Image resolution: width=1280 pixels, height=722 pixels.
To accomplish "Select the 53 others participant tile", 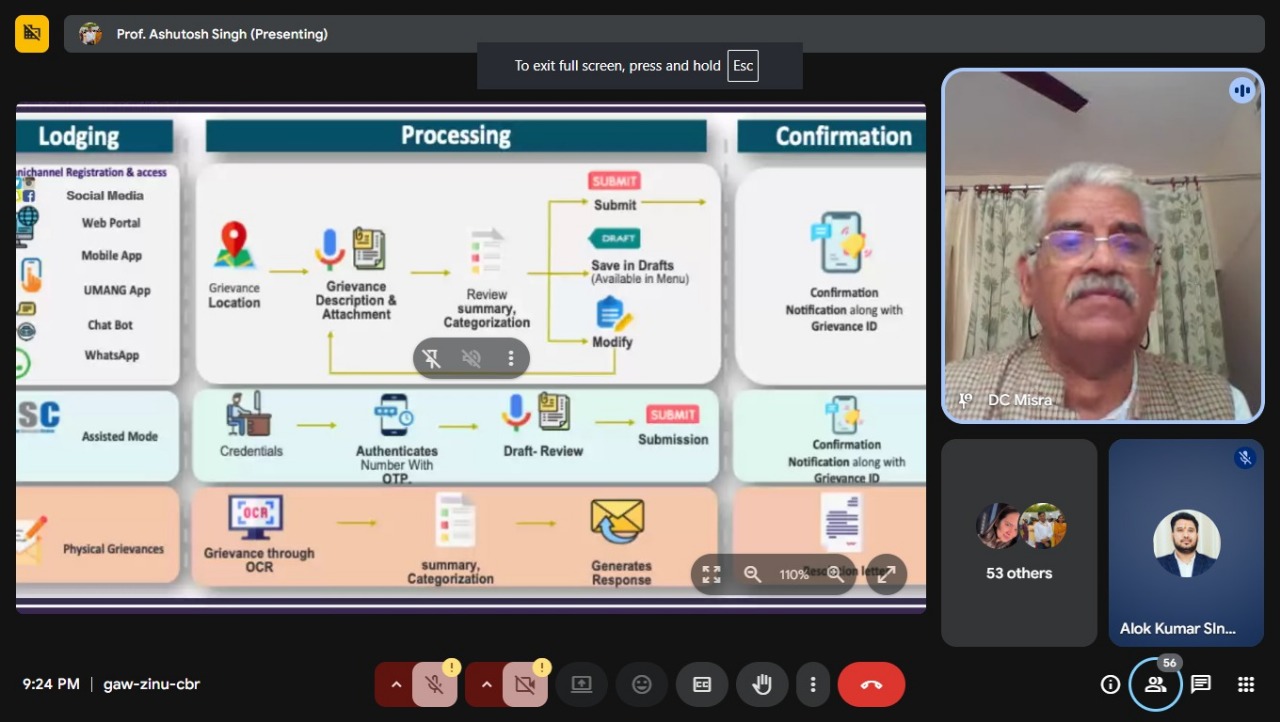I will [x=1019, y=542].
